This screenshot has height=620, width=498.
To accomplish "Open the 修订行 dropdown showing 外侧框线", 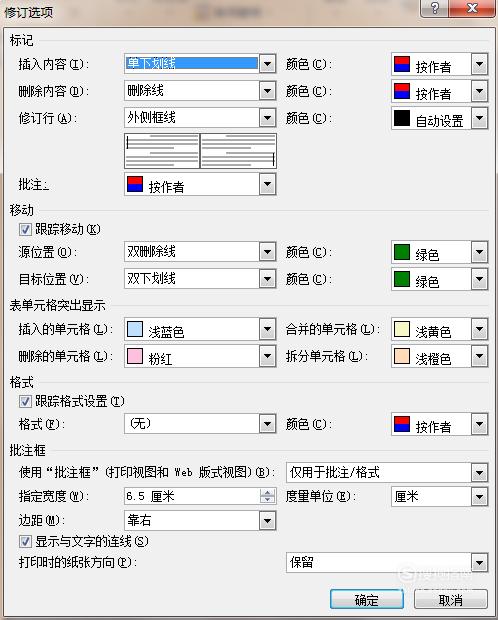I will pyautogui.click(x=267, y=118).
